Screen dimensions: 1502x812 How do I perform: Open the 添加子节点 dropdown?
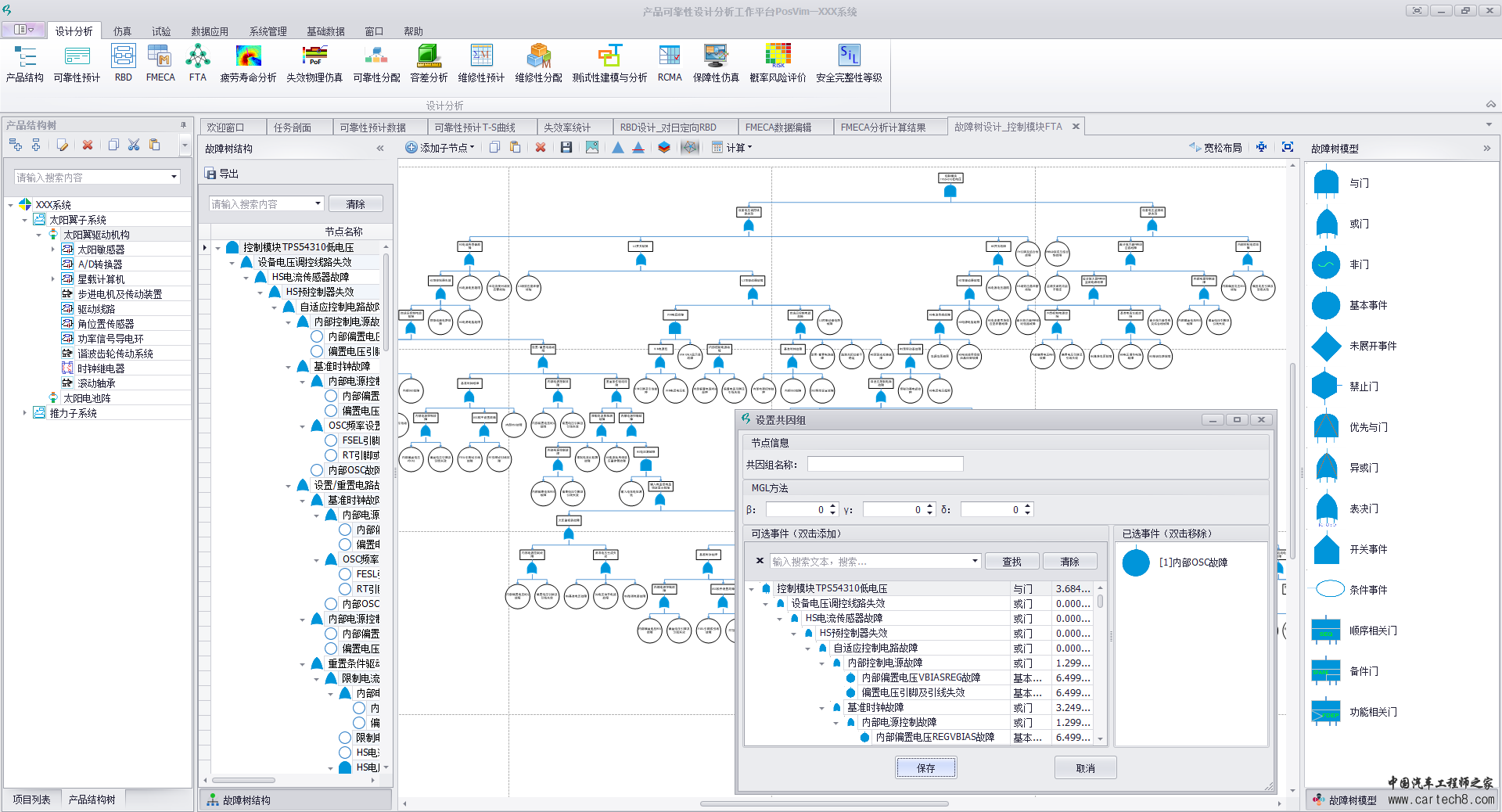441,148
